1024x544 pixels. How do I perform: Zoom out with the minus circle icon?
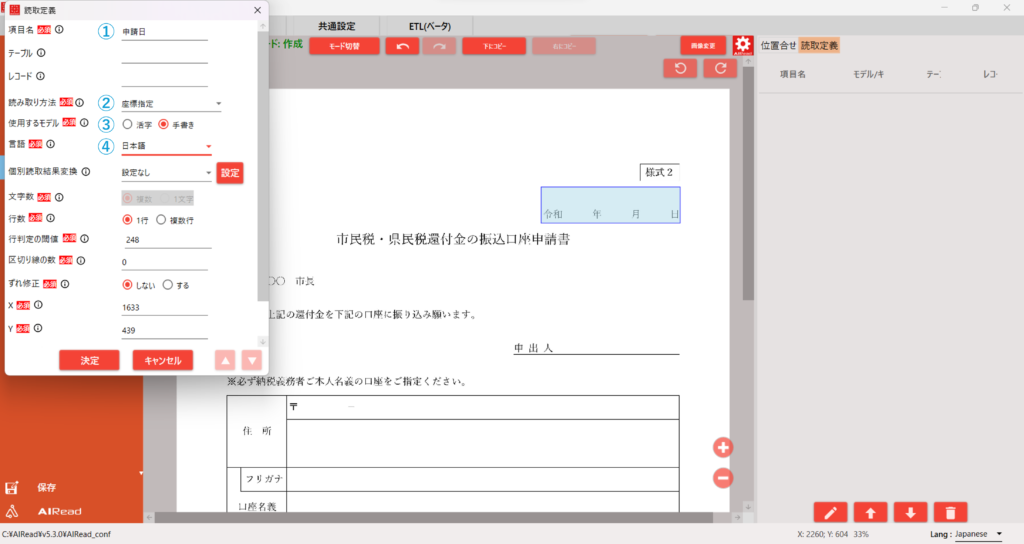[723, 478]
